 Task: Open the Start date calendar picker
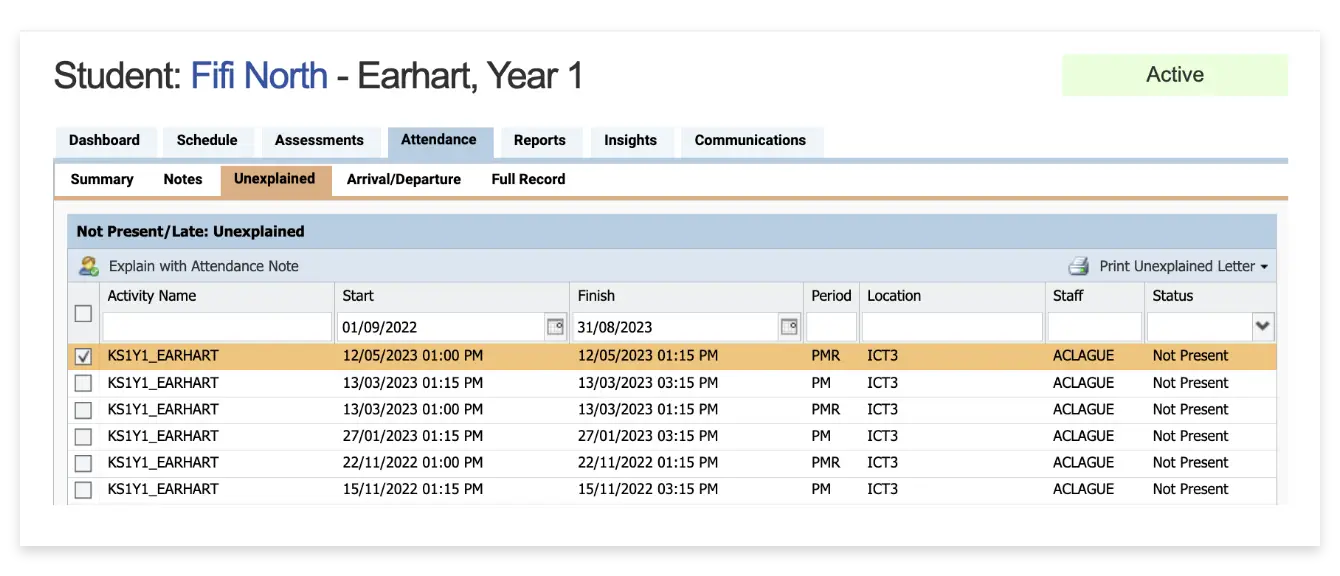pyautogui.click(x=554, y=326)
